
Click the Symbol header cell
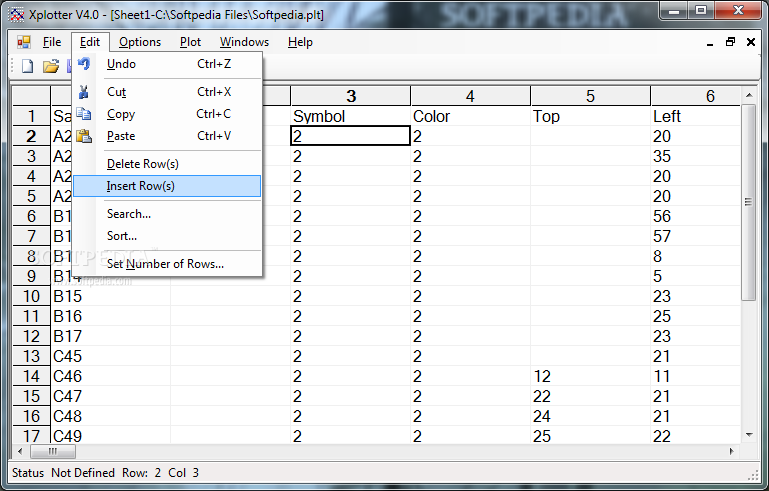tap(350, 116)
